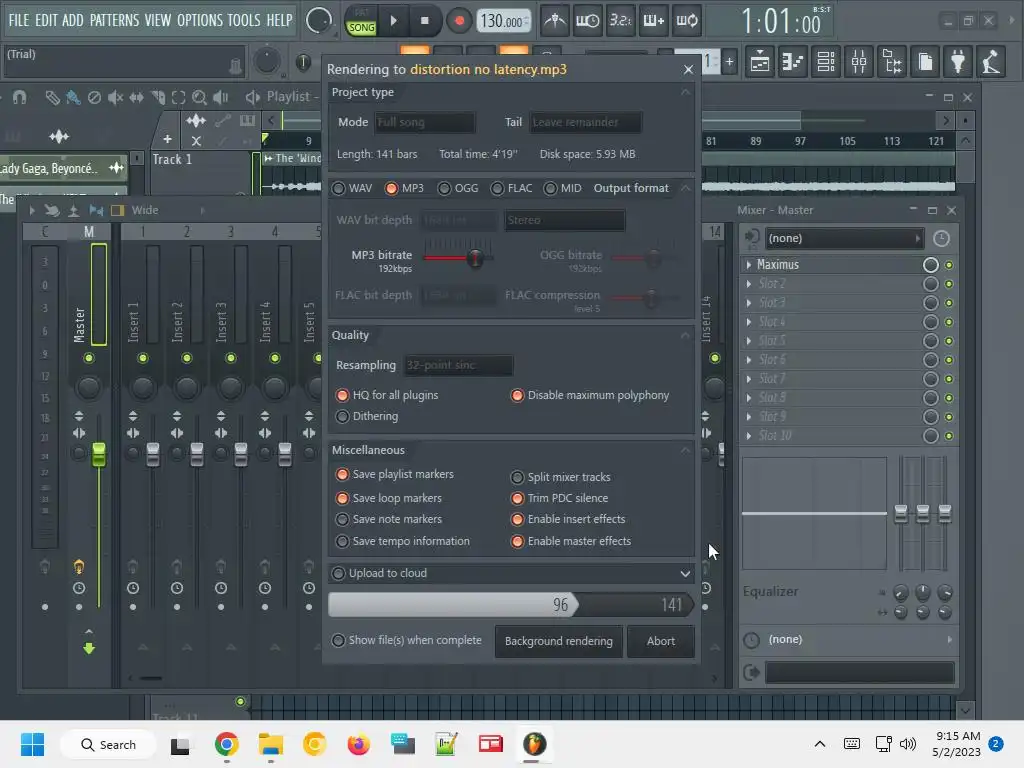This screenshot has width=1024, height=768.
Task: Open the Mixer view icon
Action: click(859, 62)
